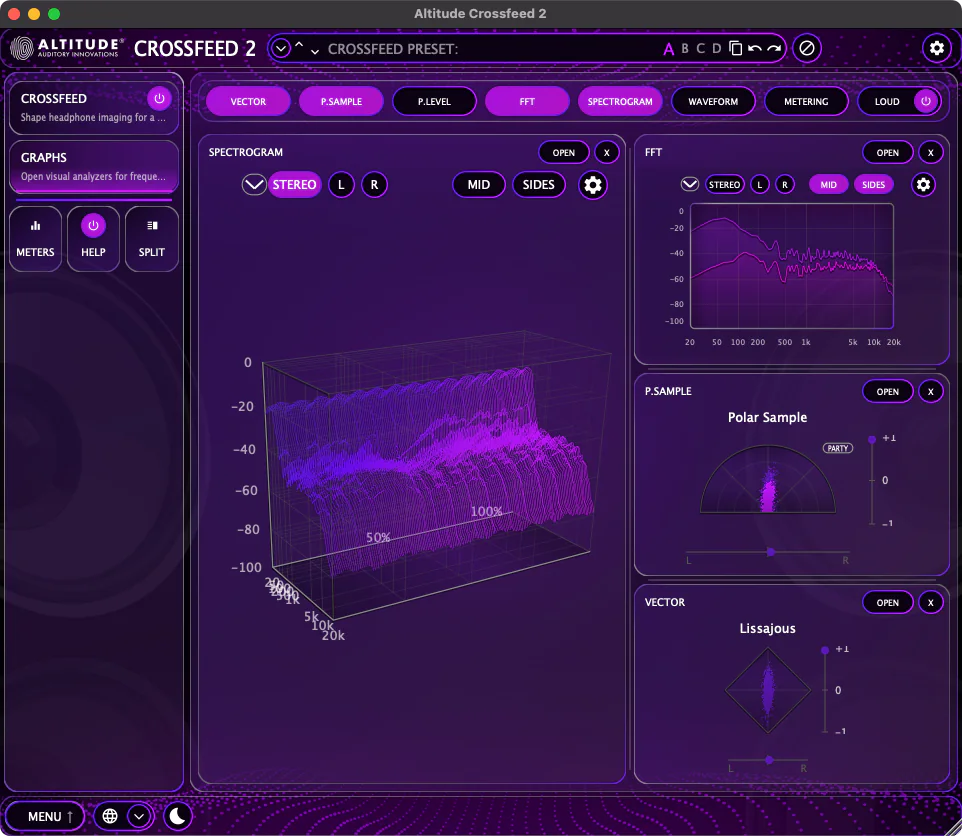Select L channel in FFT panel
The image size is (962, 836).
coord(760,185)
